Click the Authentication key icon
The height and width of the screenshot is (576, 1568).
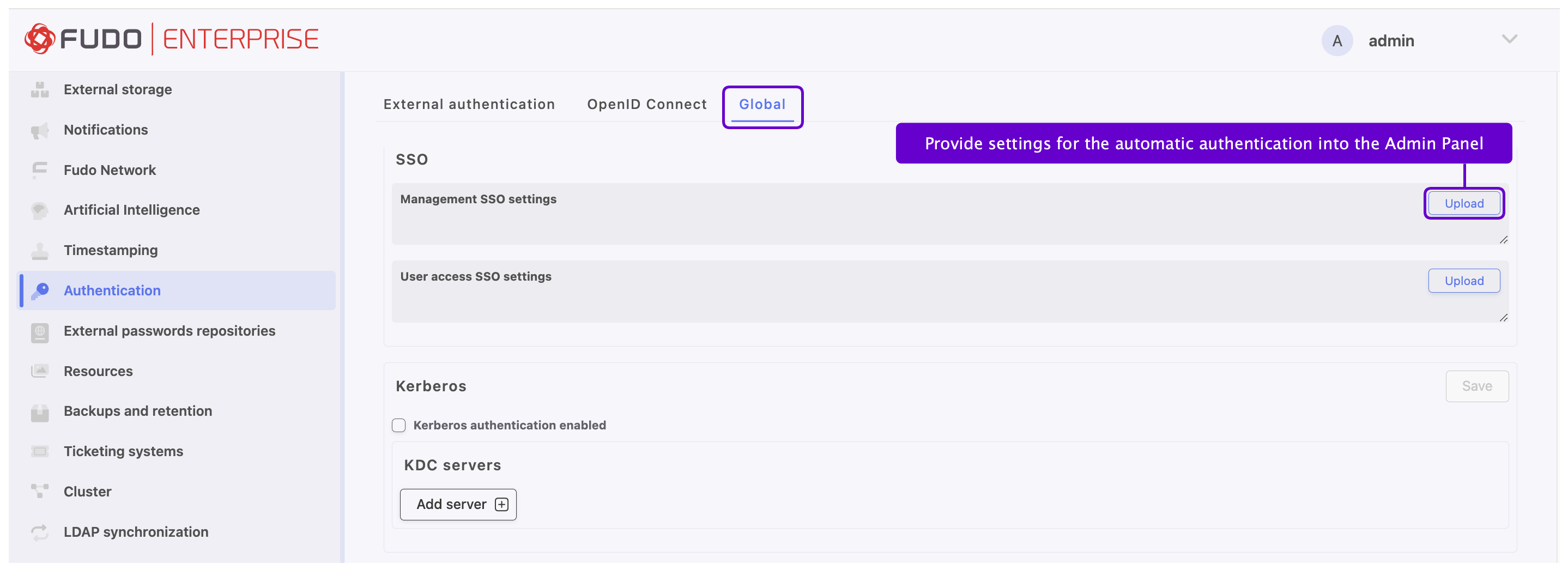point(40,291)
